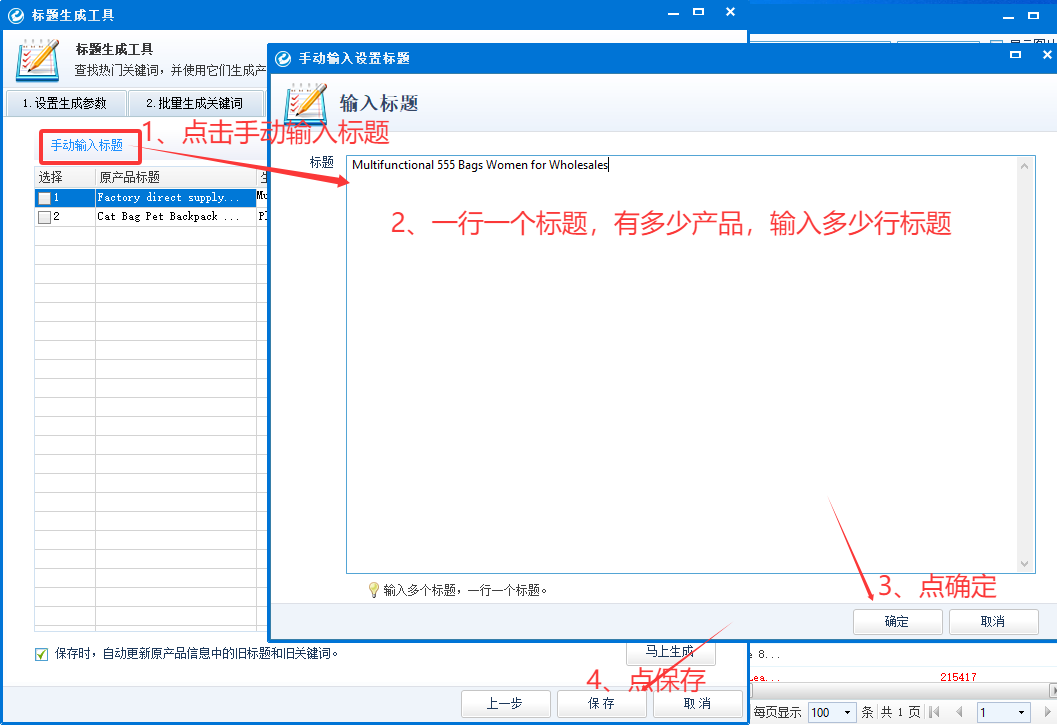Viewport: 1057px width, 725px height.
Task: Click the lightbulb hint icon below textbox
Action: click(374, 590)
